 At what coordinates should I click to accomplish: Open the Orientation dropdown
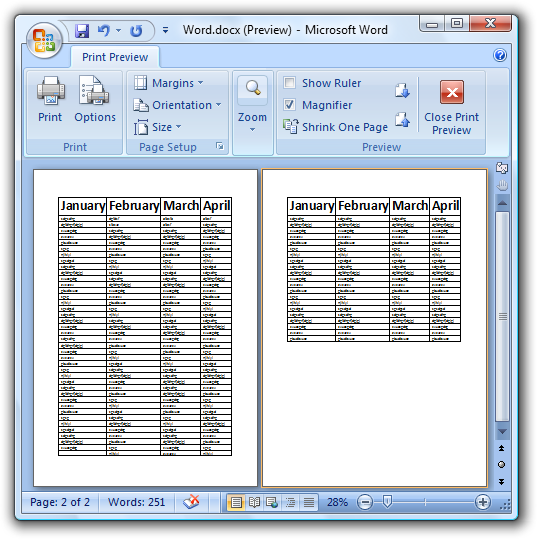(x=177, y=105)
